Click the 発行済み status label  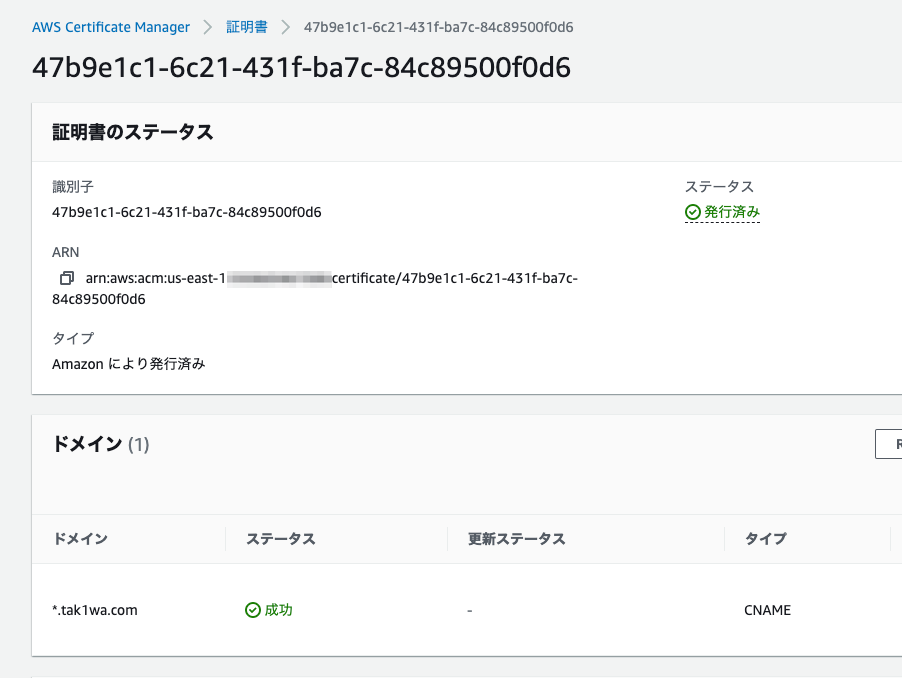click(732, 212)
